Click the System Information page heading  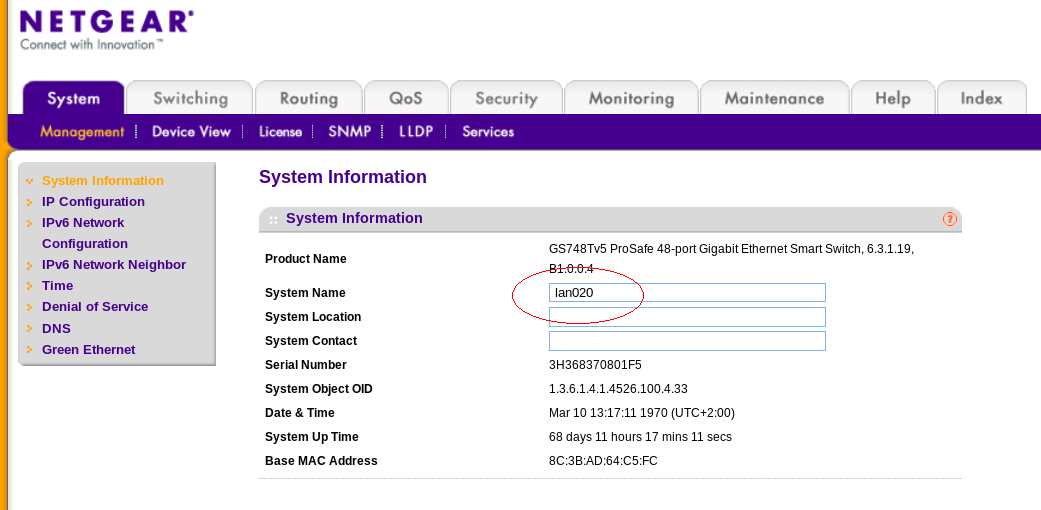point(343,177)
